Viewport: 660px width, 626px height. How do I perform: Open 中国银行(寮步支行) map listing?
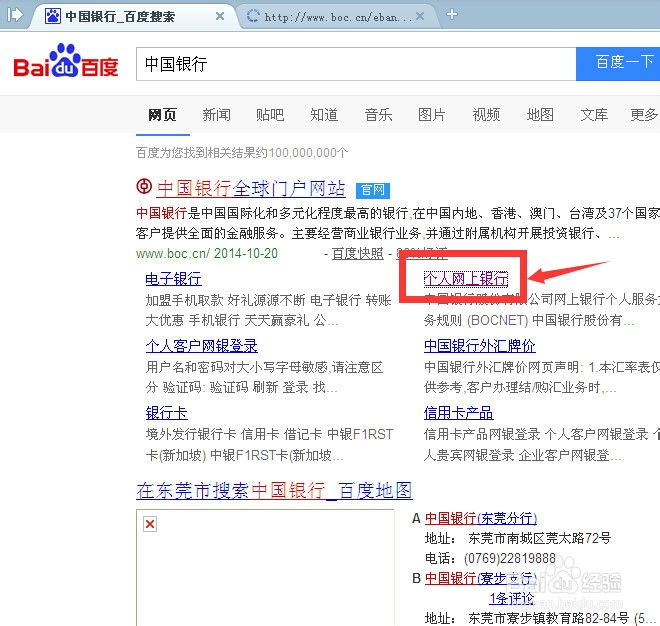pyautogui.click(x=481, y=578)
